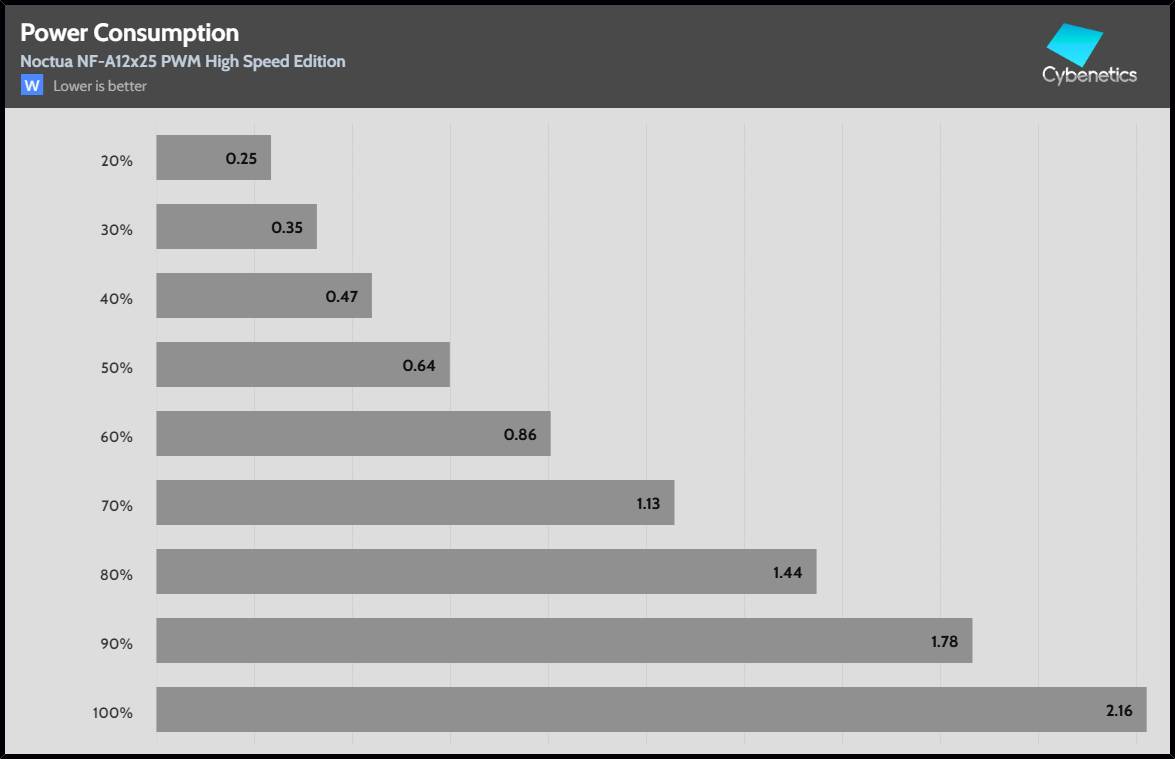Click the 100% axis label
Screen dimensions: 1175x759
[113, 713]
